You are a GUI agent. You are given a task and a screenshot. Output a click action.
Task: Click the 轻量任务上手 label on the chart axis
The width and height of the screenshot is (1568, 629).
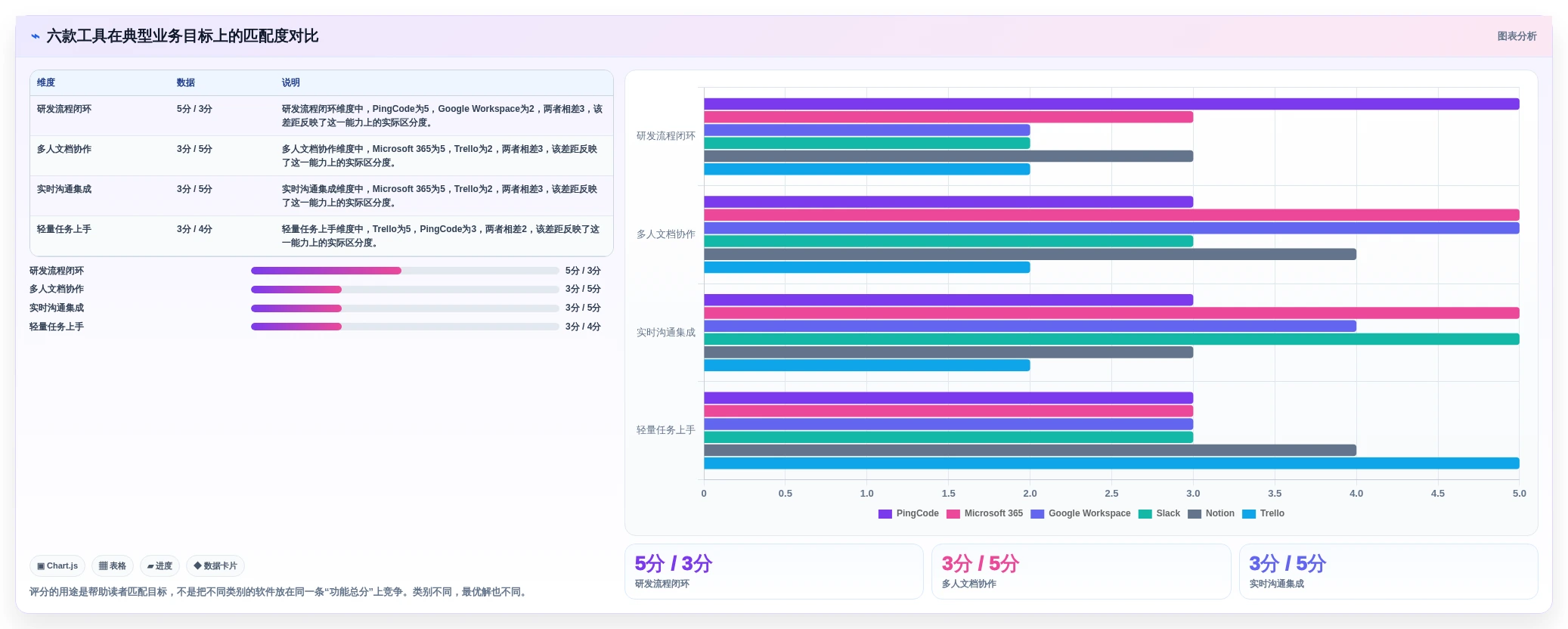(x=665, y=430)
